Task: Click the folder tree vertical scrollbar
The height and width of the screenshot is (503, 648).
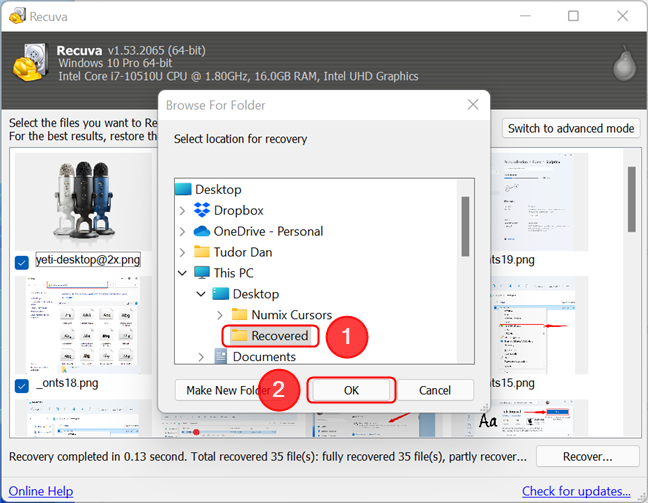Action: [x=465, y=226]
